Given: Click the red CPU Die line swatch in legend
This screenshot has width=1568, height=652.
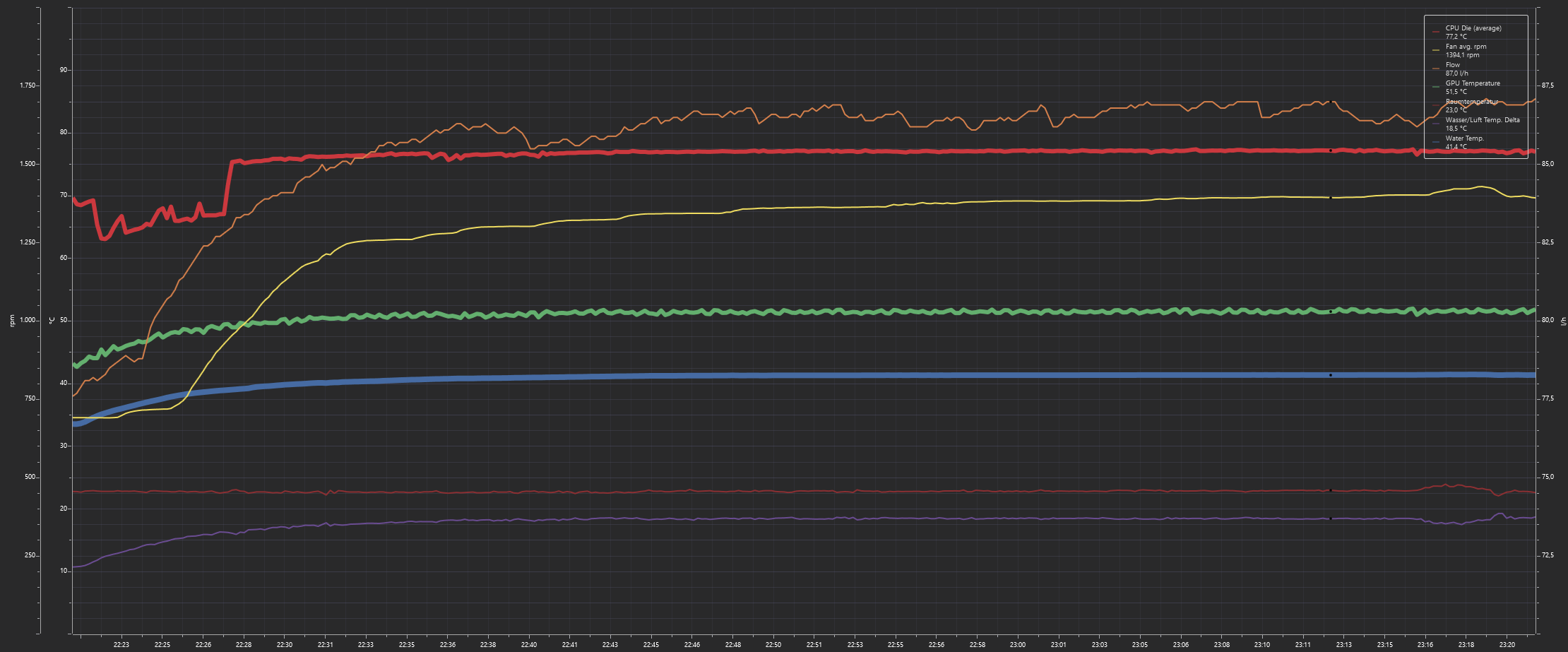Looking at the screenshot, I should (1435, 32).
